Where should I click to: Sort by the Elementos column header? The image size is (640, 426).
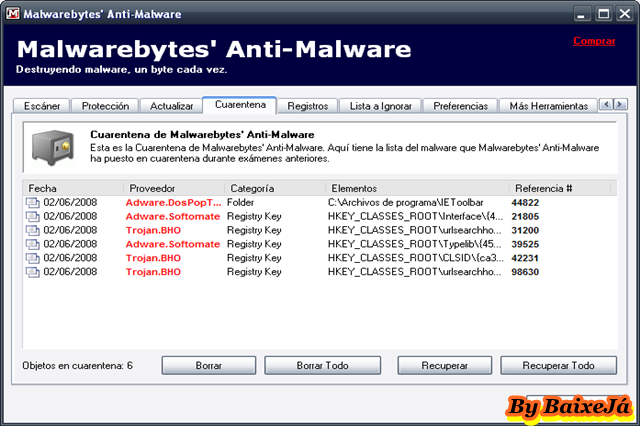point(418,188)
